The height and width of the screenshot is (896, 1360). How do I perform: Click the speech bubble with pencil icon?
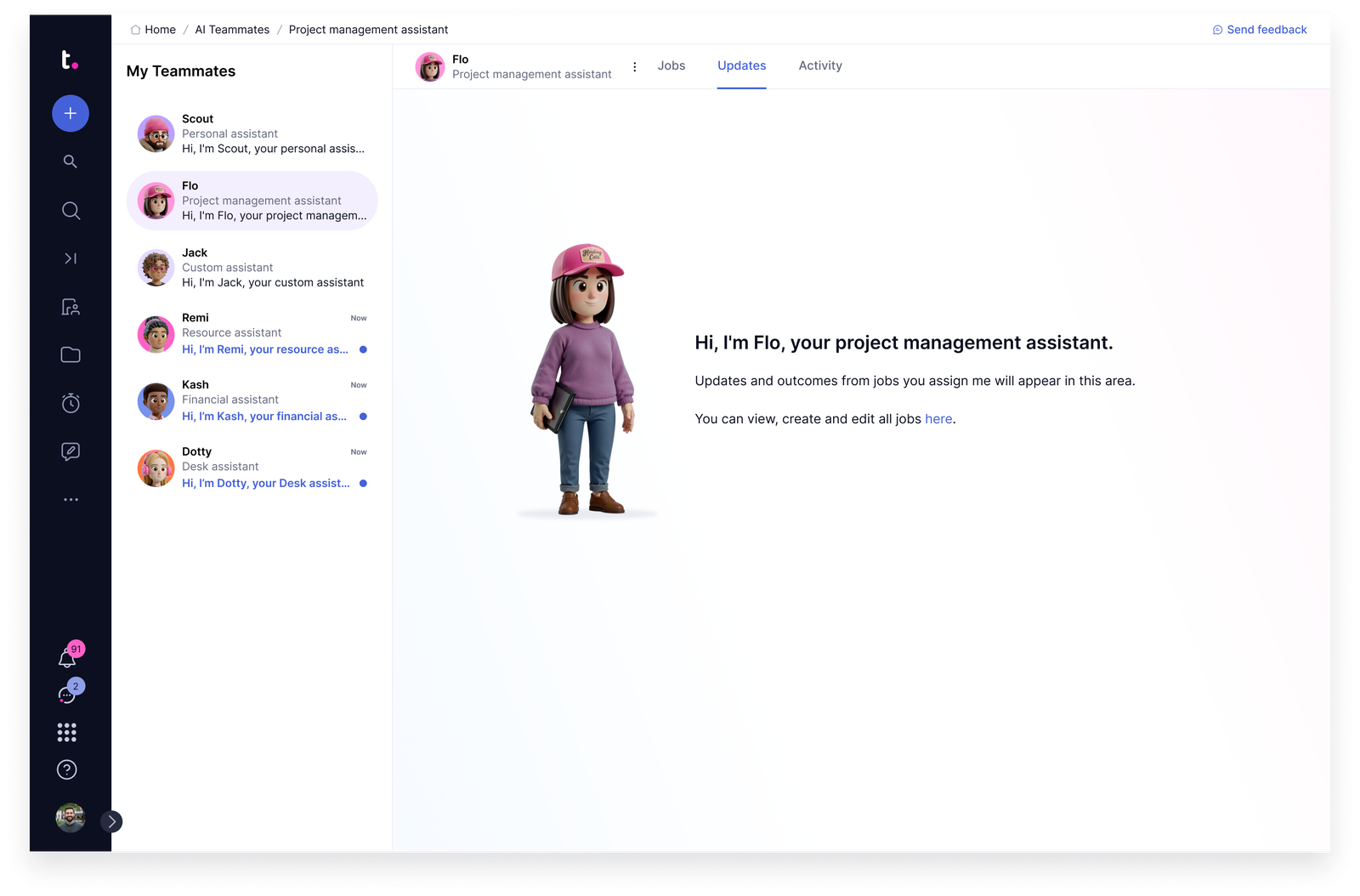(x=71, y=451)
